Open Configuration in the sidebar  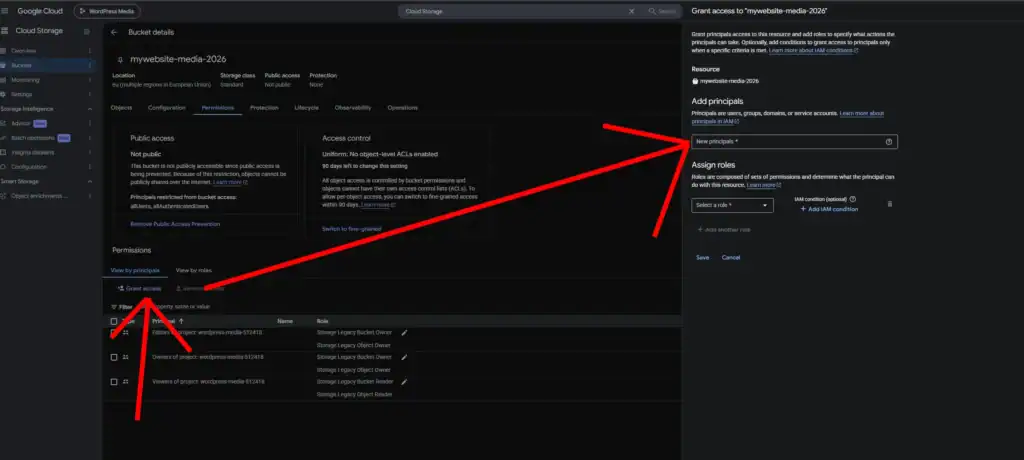[29, 167]
